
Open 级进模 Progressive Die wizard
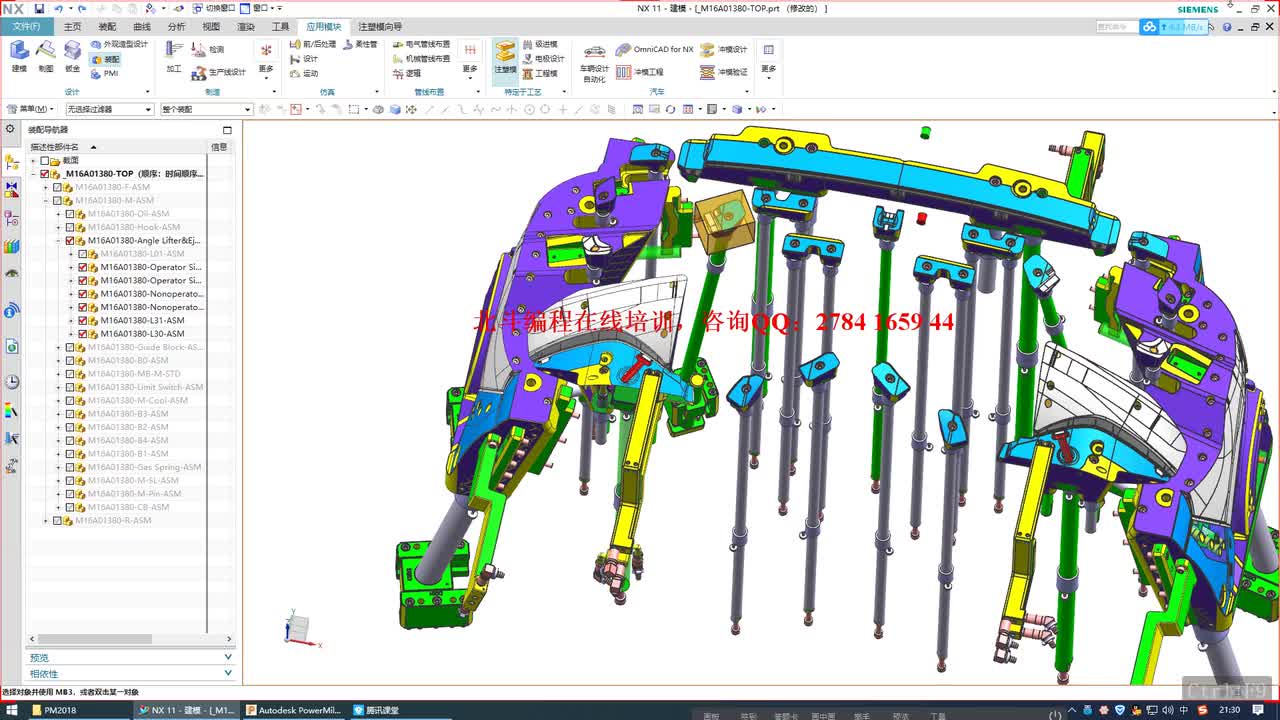pos(540,45)
